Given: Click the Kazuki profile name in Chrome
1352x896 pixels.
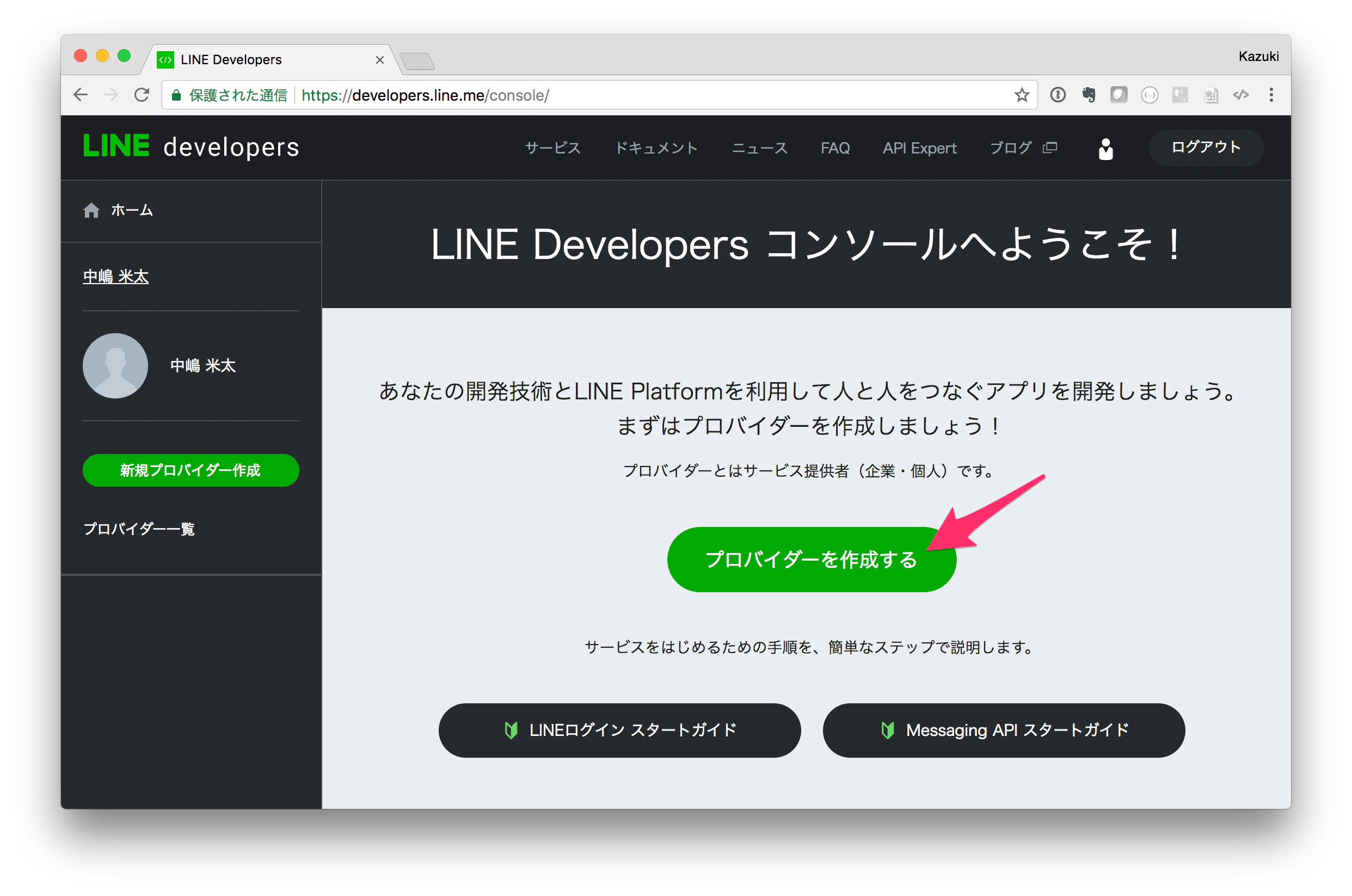Looking at the screenshot, I should (1258, 57).
